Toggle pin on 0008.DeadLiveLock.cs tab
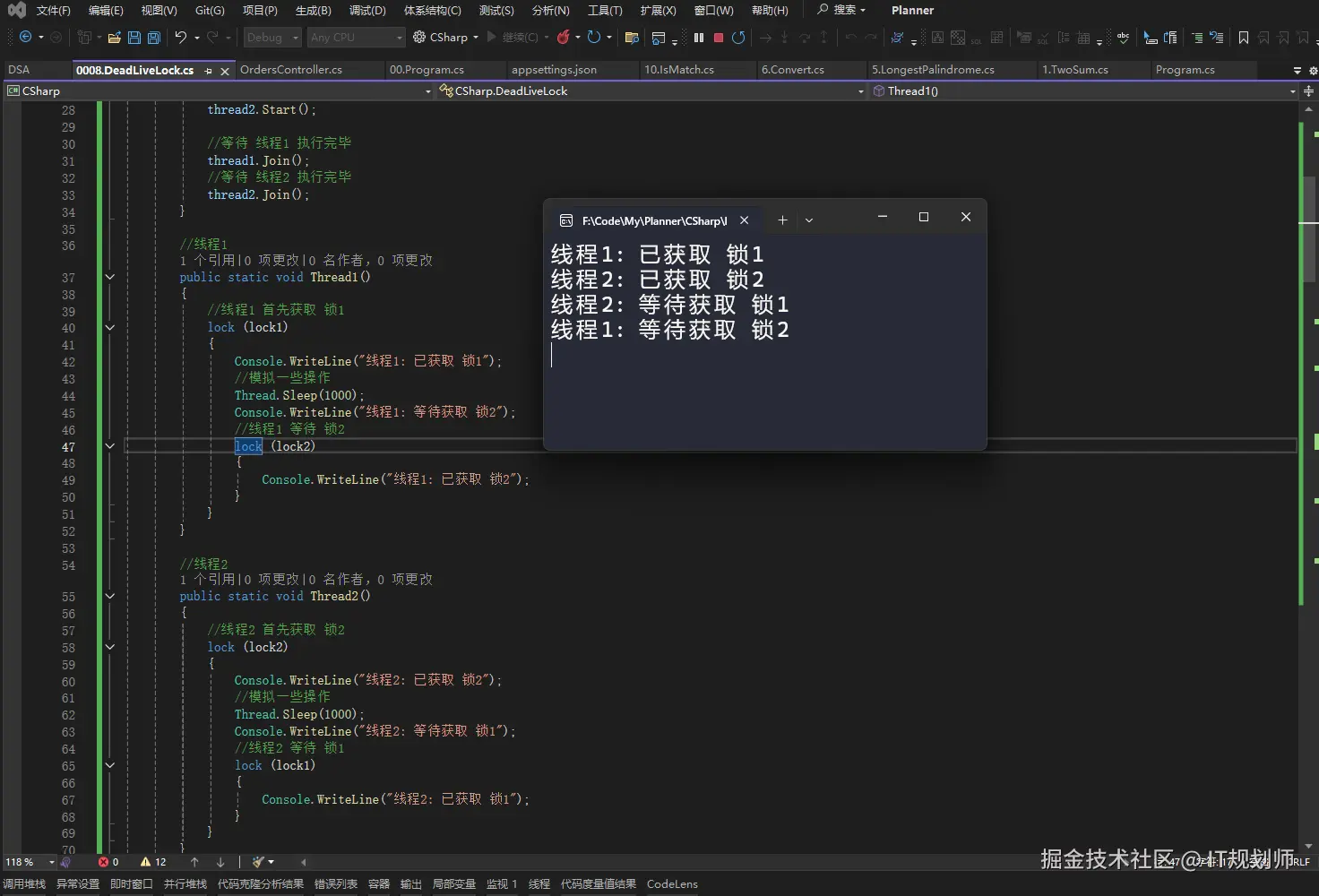 pyautogui.click(x=208, y=70)
